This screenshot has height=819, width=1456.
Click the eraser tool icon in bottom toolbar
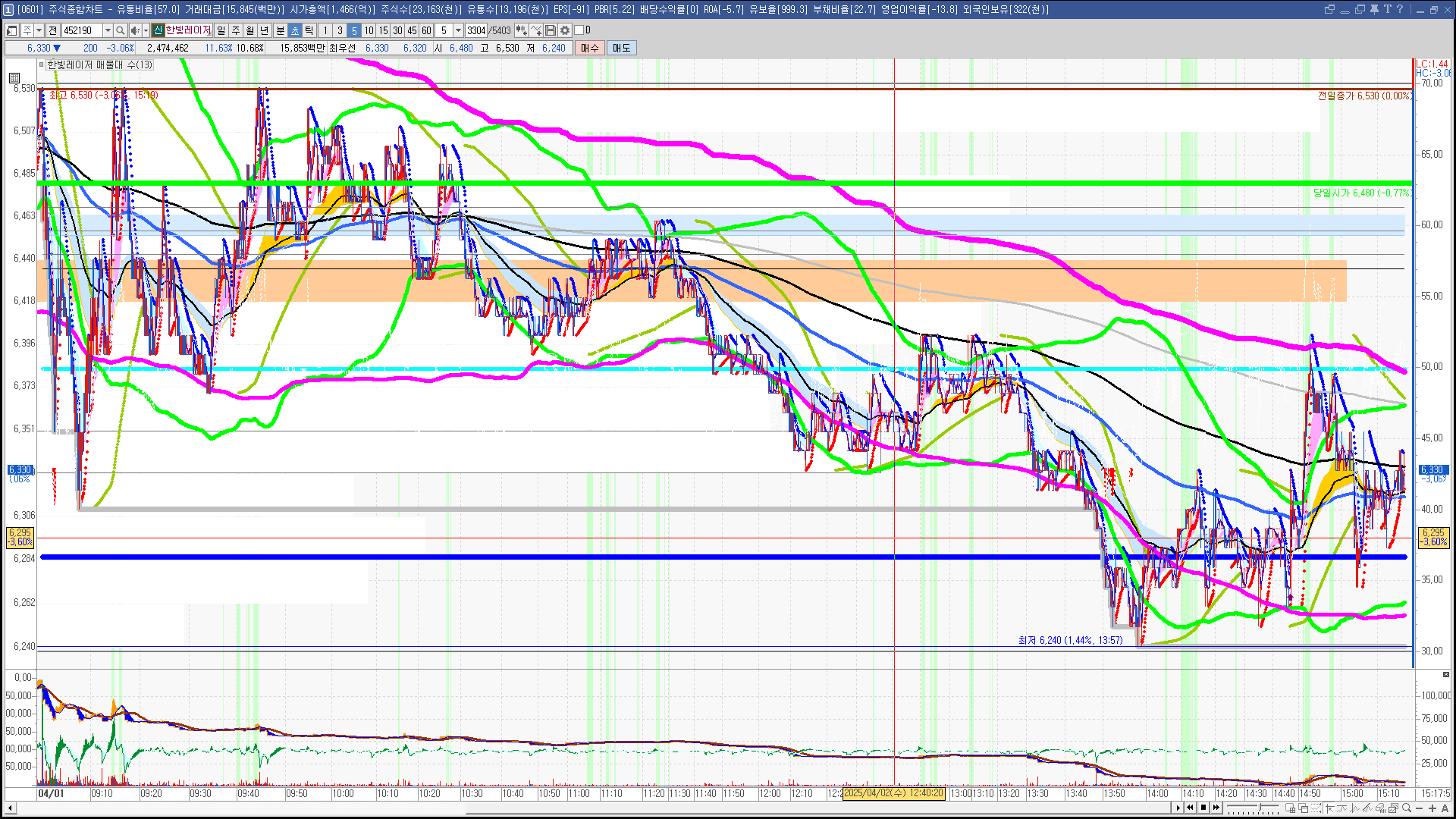click(1380, 808)
